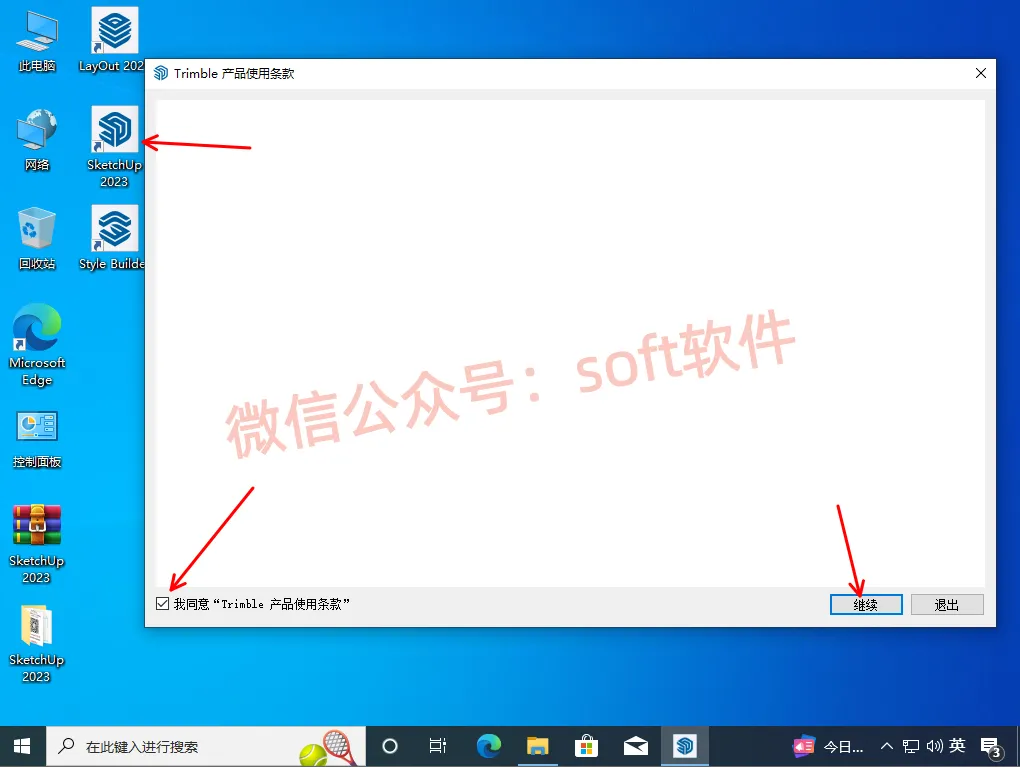
Task: Uncheck 我同意 Trimble 产品使用条款 checkbox
Action: tap(163, 604)
